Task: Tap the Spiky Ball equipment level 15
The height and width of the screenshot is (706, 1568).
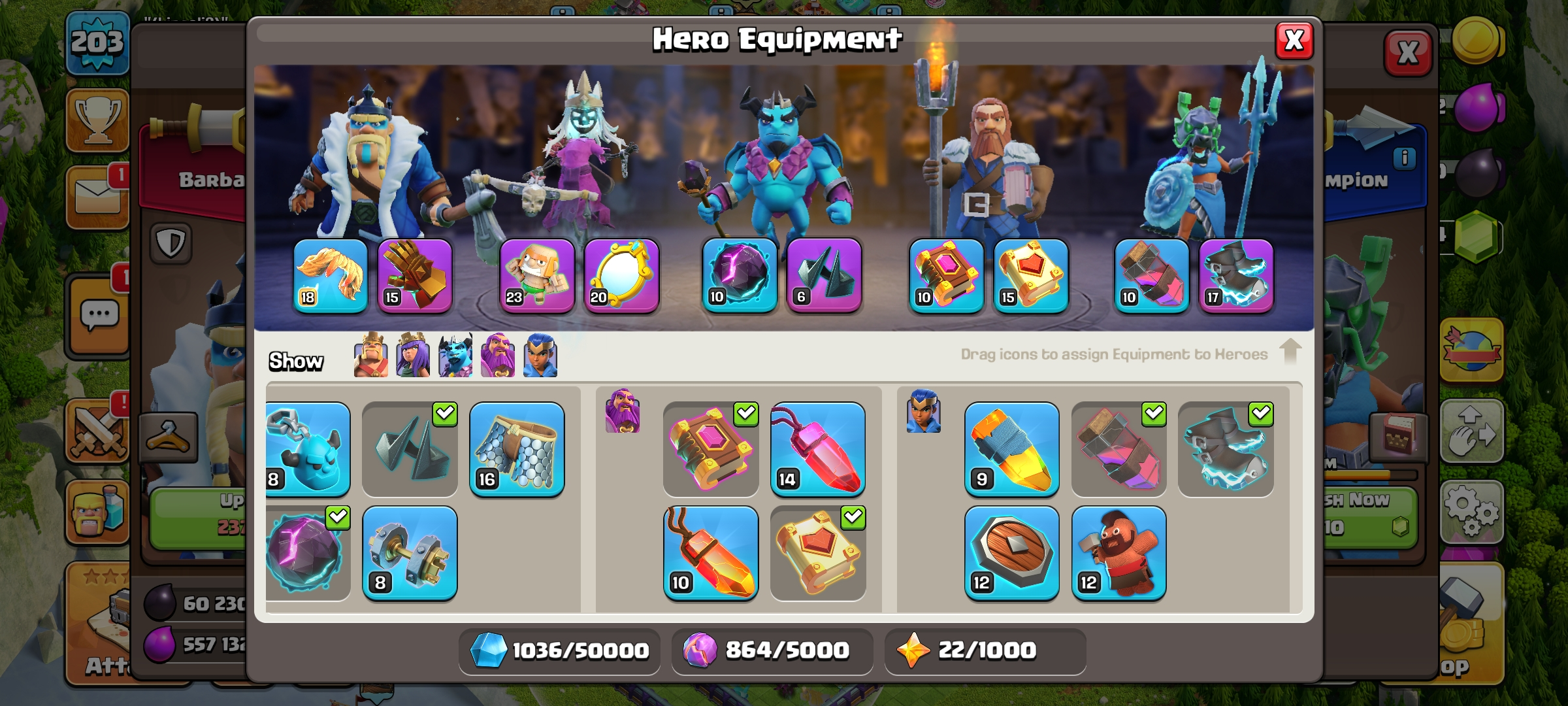Action: (415, 275)
